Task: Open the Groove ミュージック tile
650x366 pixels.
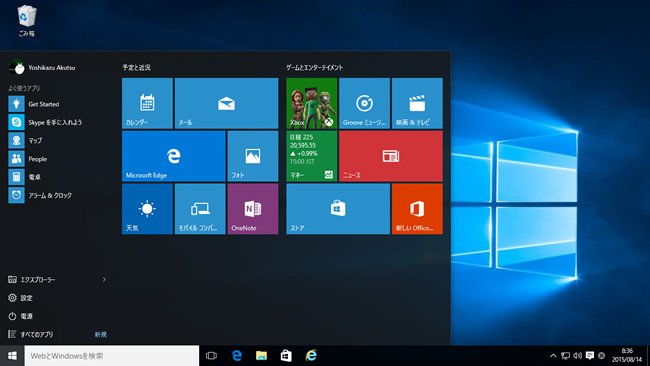Action: point(364,103)
